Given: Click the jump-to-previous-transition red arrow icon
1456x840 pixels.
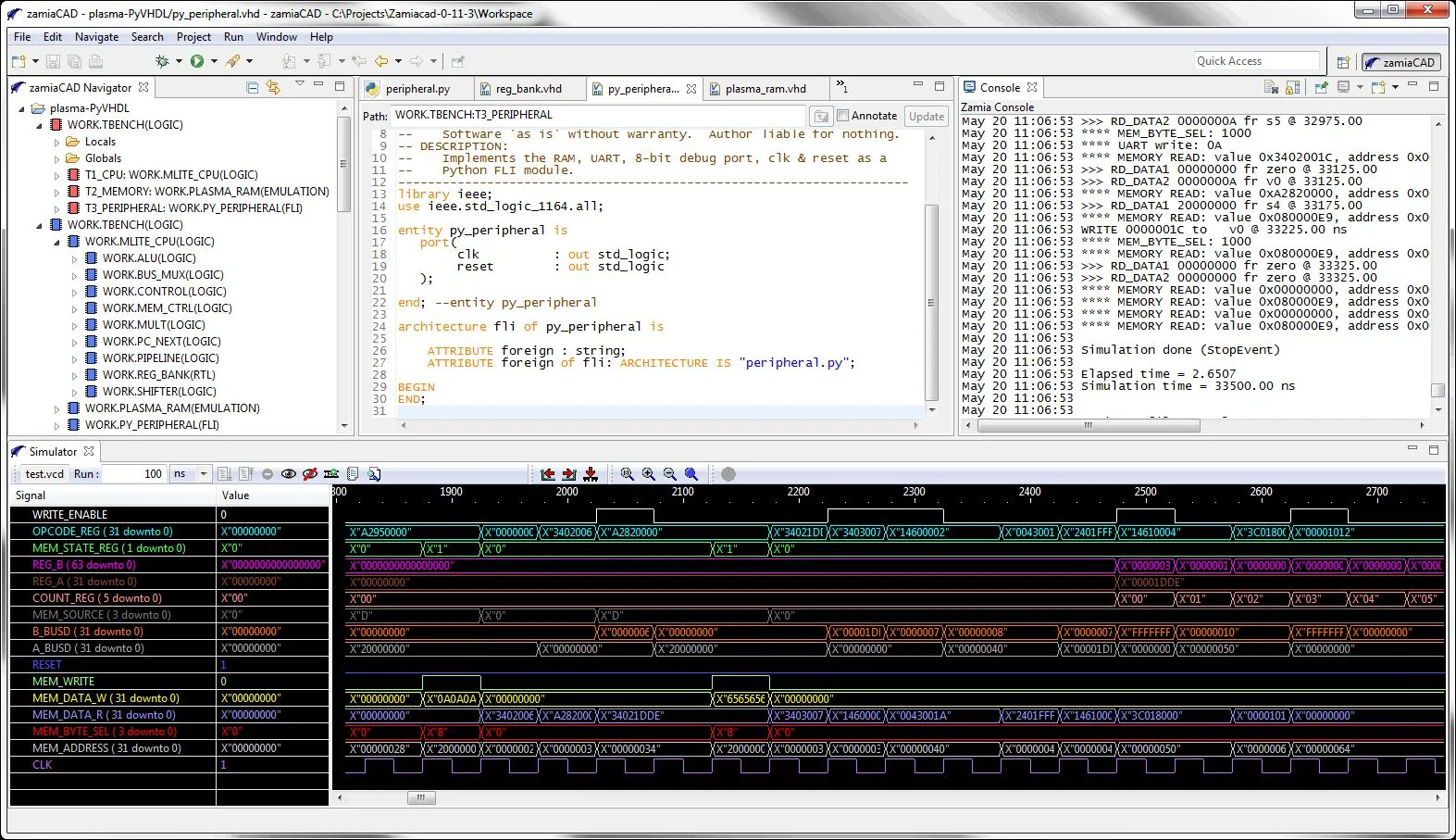Looking at the screenshot, I should (x=548, y=474).
